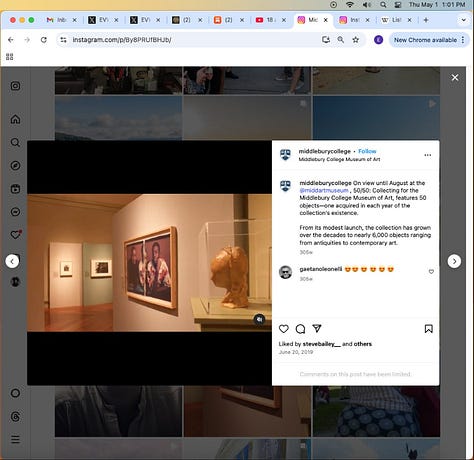Open Reels icon in sidebar
474x460 pixels.
(x=15, y=189)
